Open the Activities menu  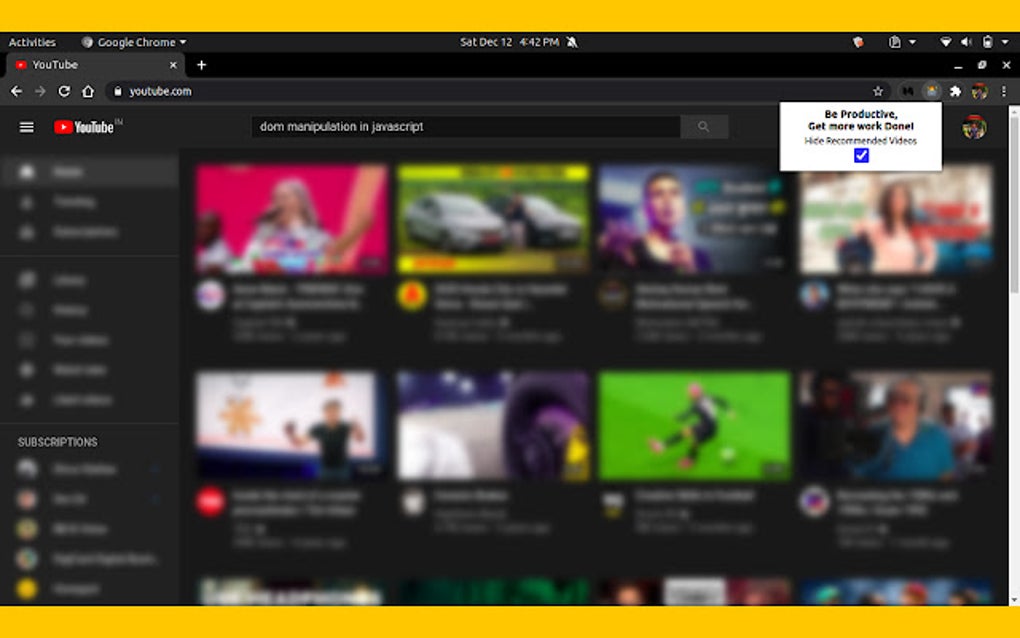point(33,42)
